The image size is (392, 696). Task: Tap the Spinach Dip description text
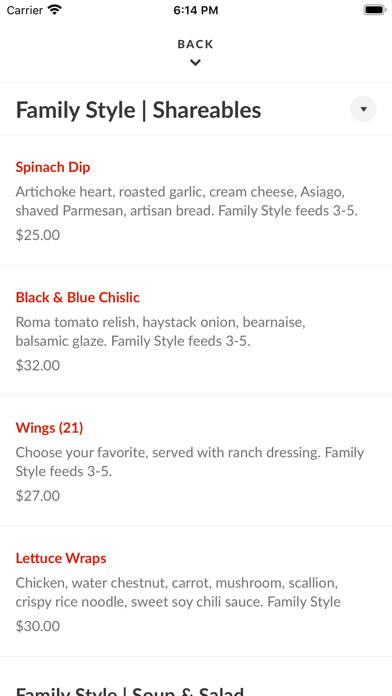coord(186,201)
